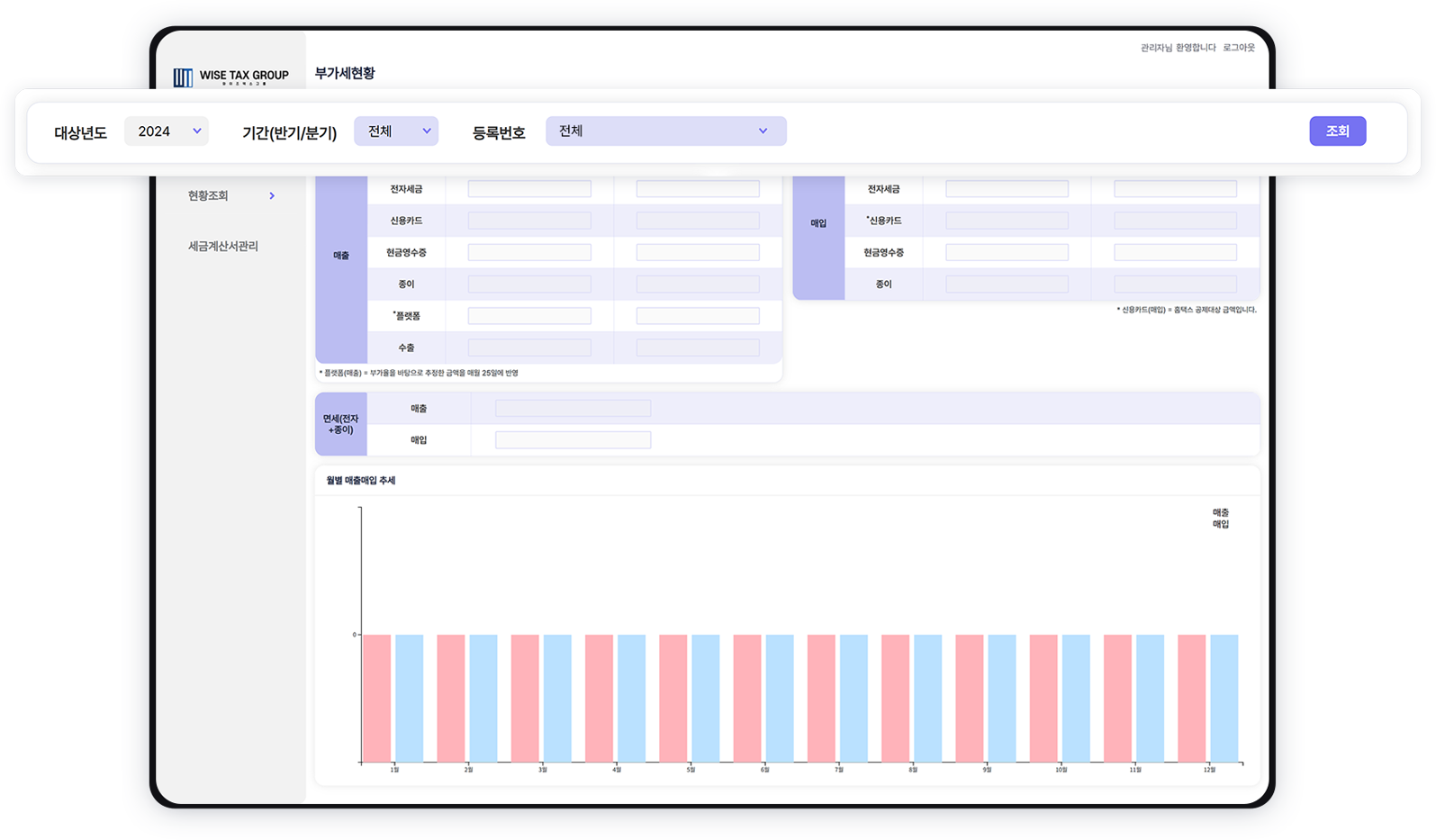Open 세금계산서관리 from the sidebar
This screenshot has height=840, width=1436.
coord(222,247)
